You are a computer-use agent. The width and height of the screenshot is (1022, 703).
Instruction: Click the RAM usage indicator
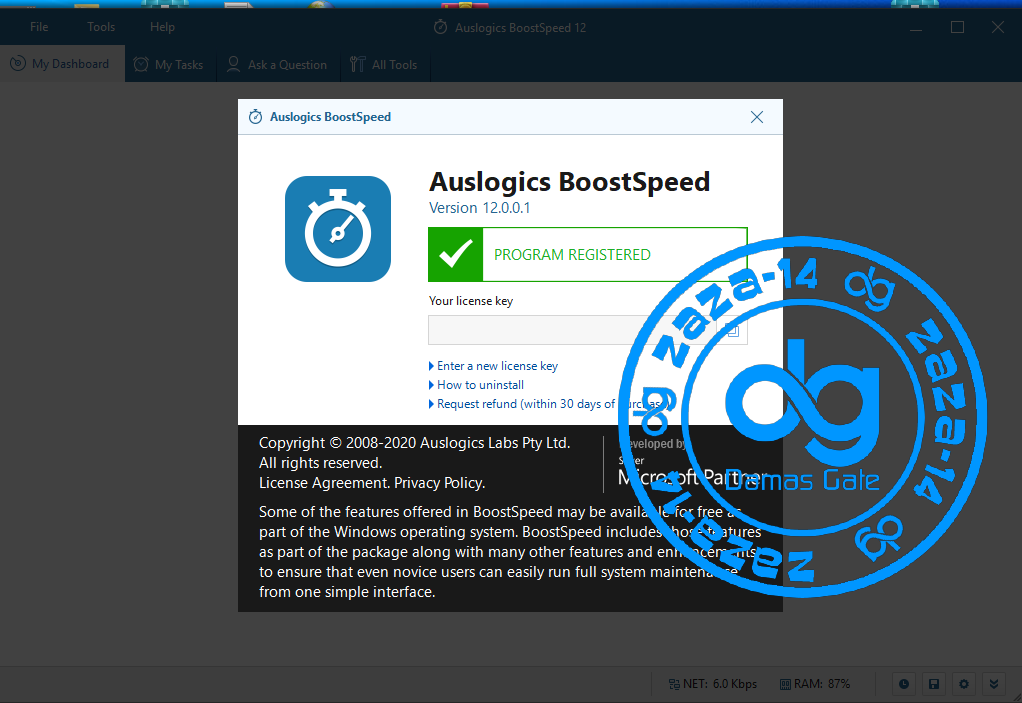point(815,684)
